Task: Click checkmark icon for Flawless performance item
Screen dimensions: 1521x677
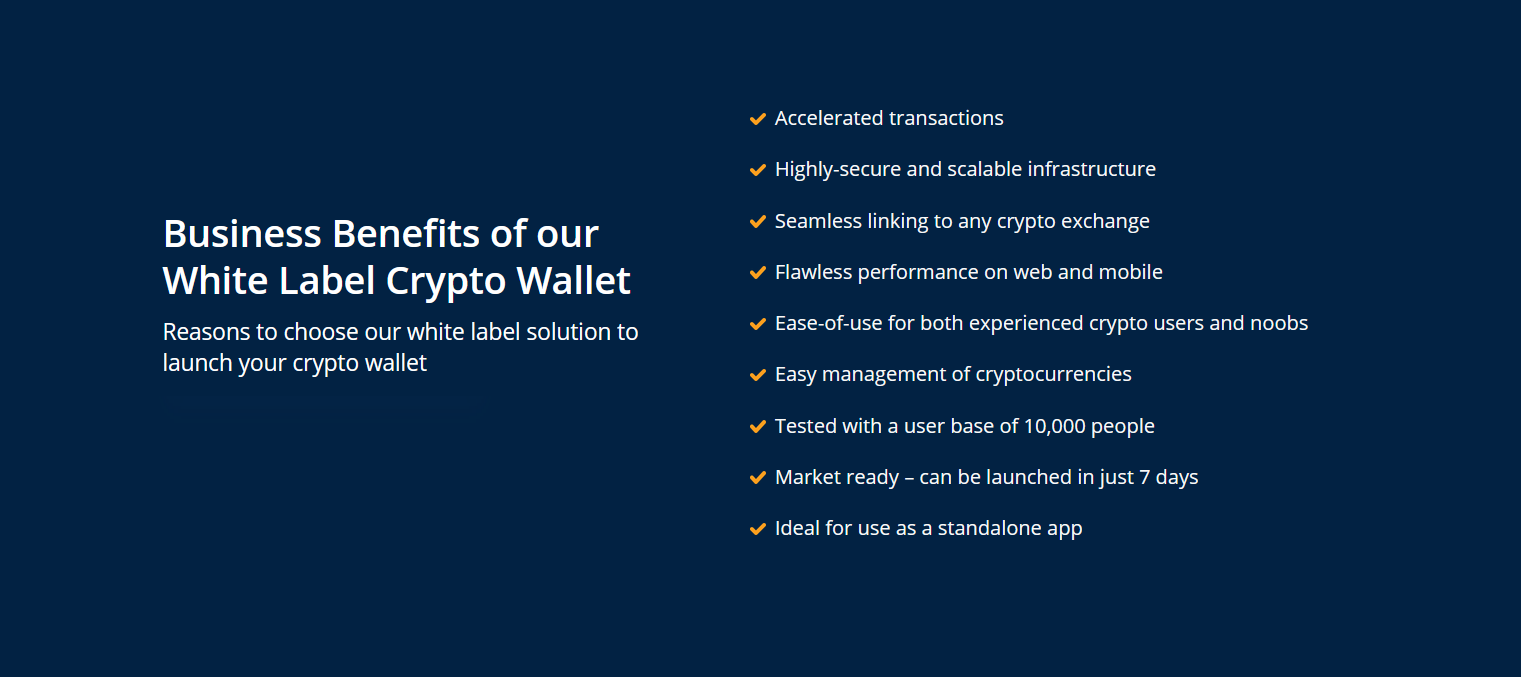Action: point(757,273)
